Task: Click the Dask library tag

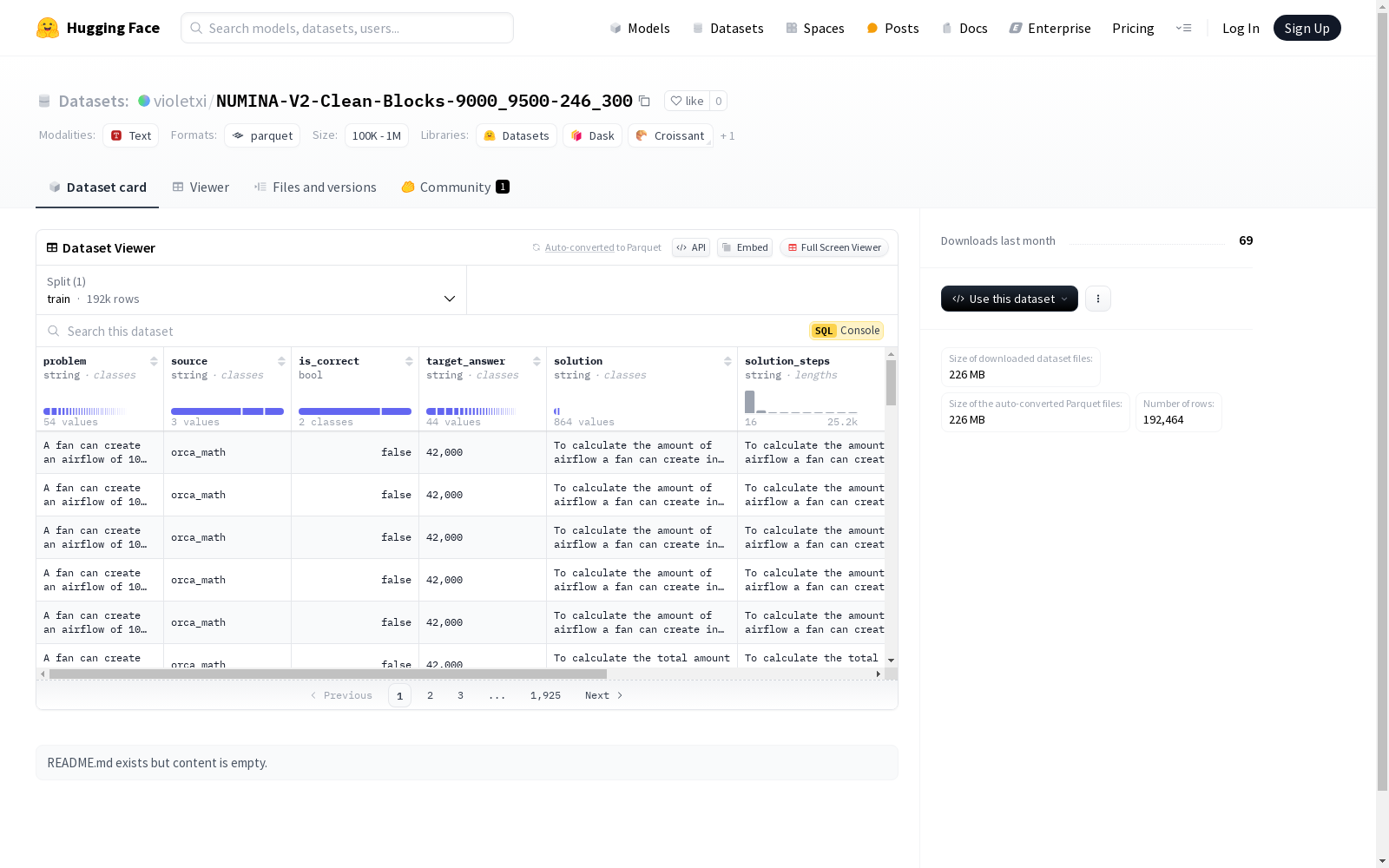Action: point(593,135)
